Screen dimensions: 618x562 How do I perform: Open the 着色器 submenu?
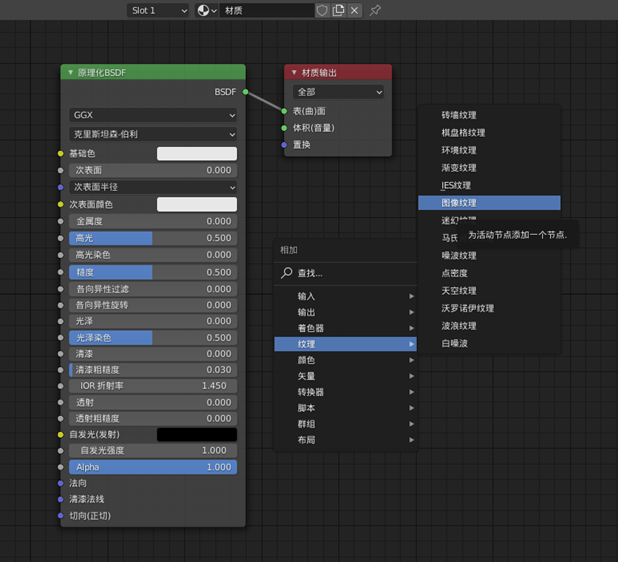[x=345, y=328]
